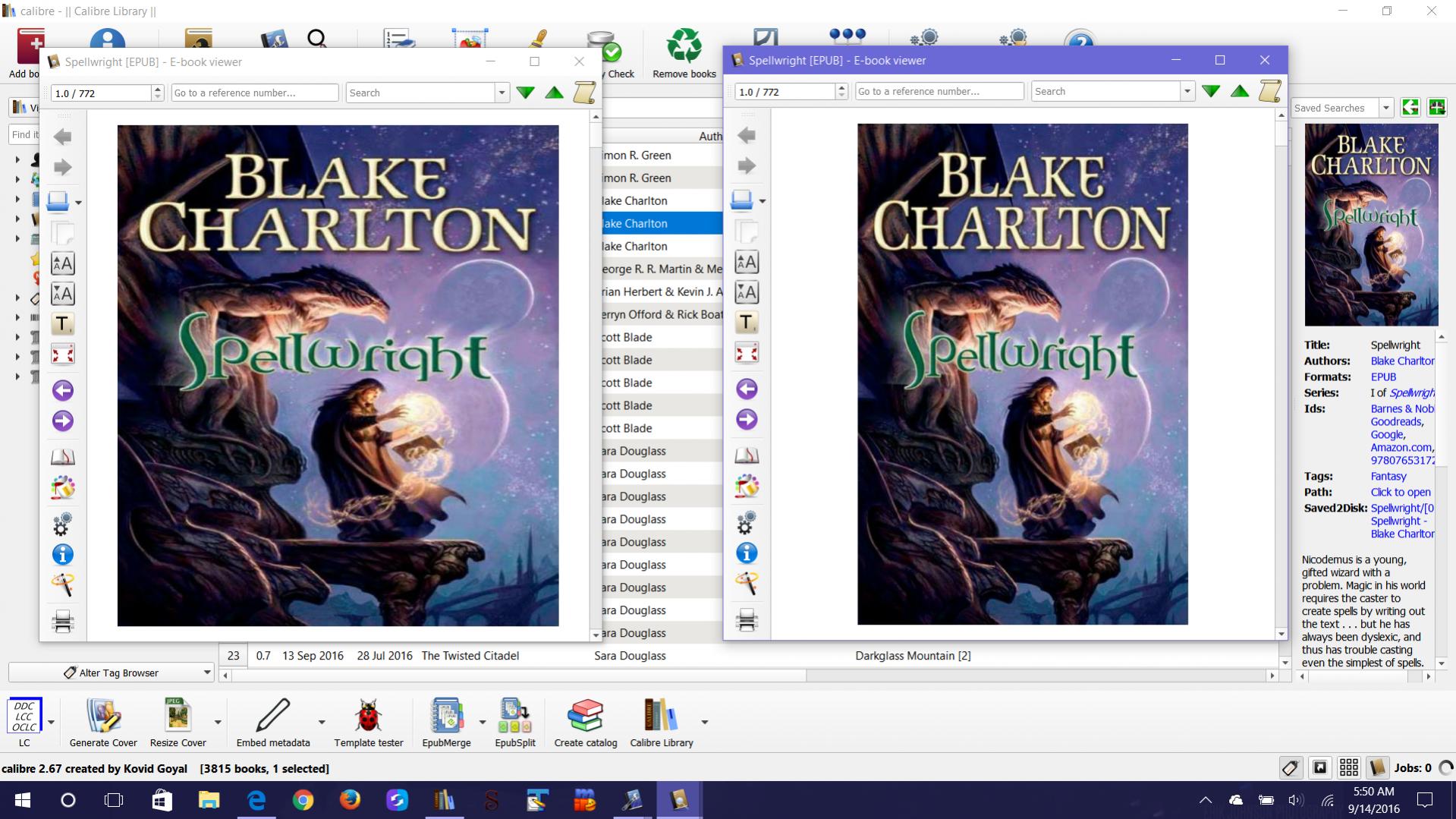Click the book list horizontal scrollbar
The image size is (1456, 819).
(747, 675)
